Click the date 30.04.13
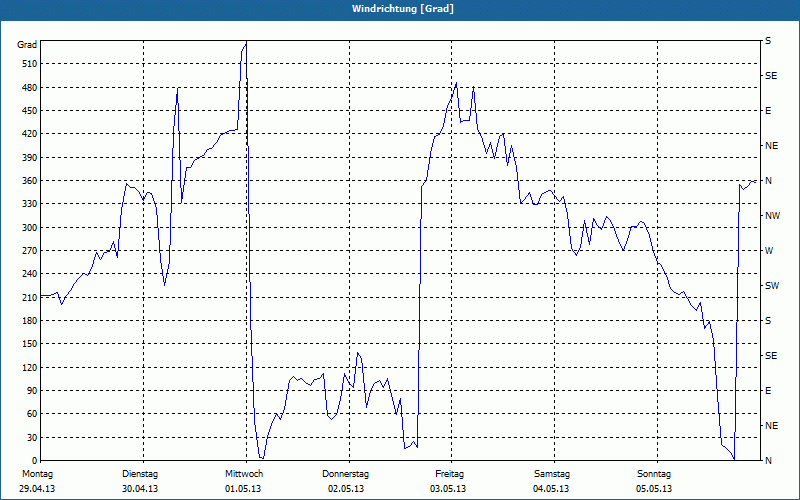Screen dimensions: 800x500 tap(140, 489)
